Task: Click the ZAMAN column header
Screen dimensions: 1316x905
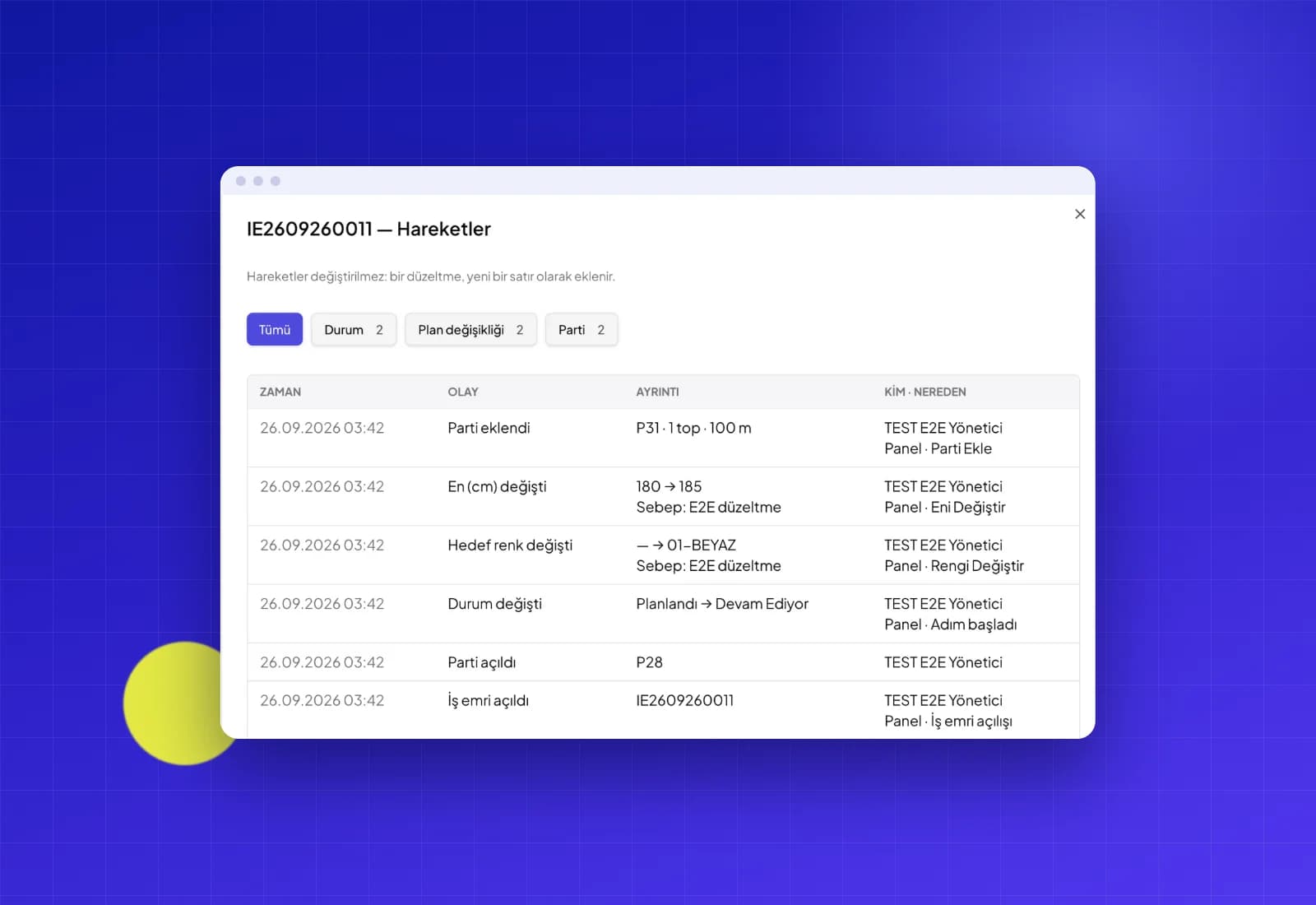Action: (x=280, y=392)
